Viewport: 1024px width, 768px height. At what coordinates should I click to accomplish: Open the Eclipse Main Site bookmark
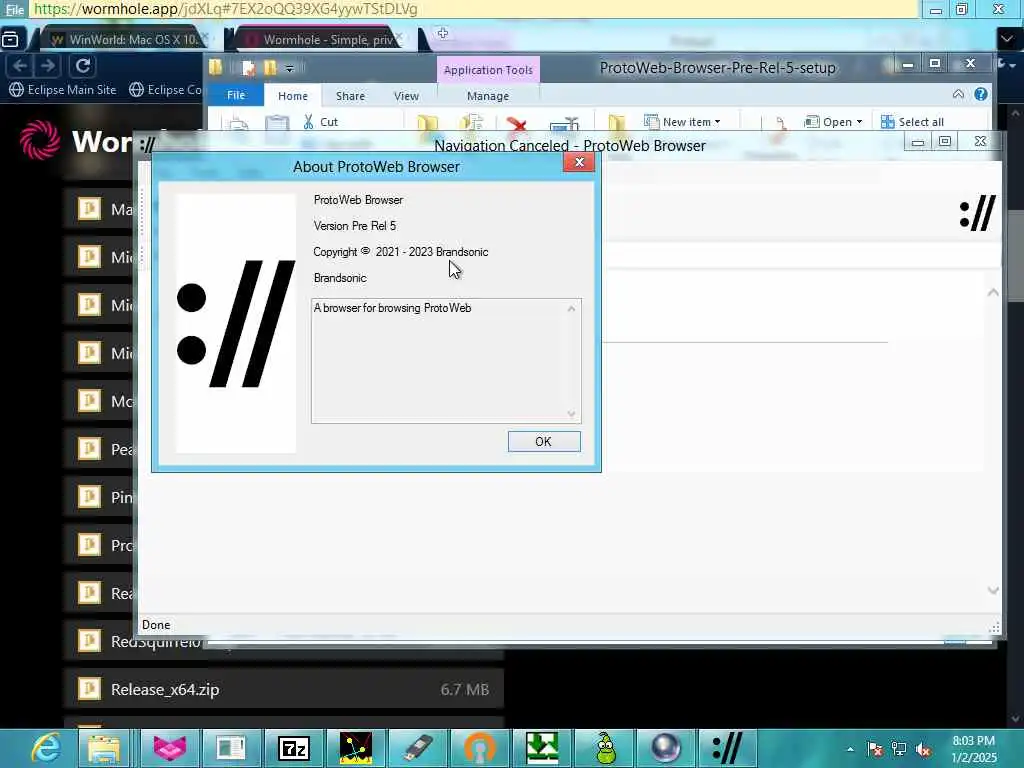coord(63,89)
